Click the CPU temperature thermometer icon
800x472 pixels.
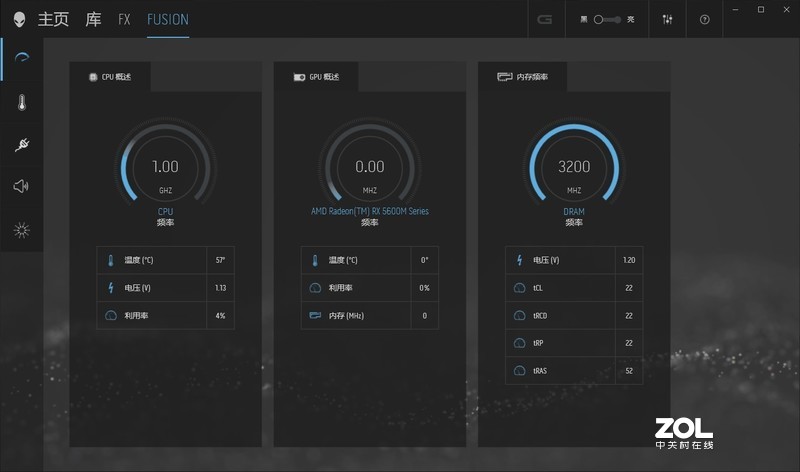point(111,260)
